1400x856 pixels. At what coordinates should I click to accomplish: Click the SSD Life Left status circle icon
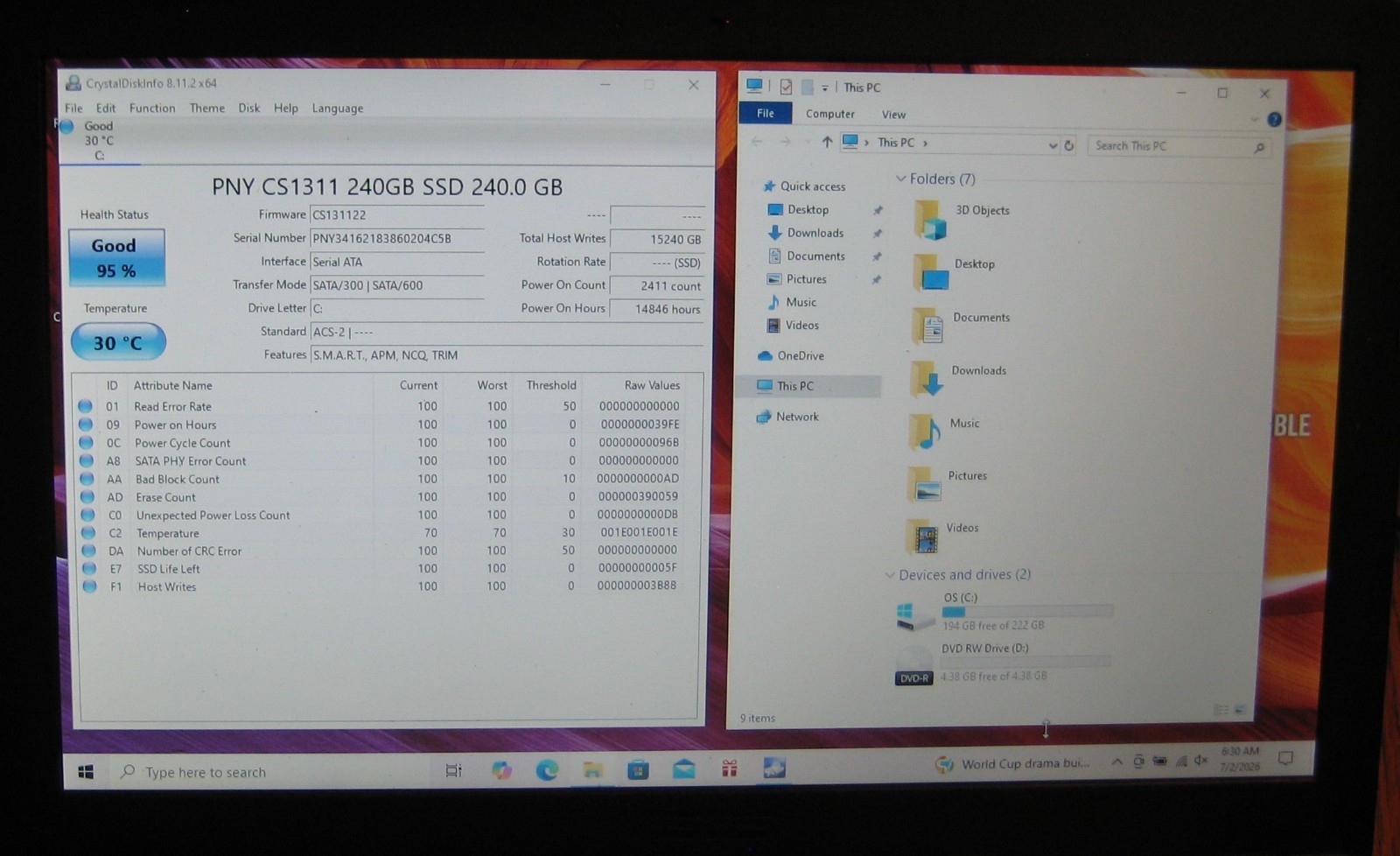click(88, 569)
